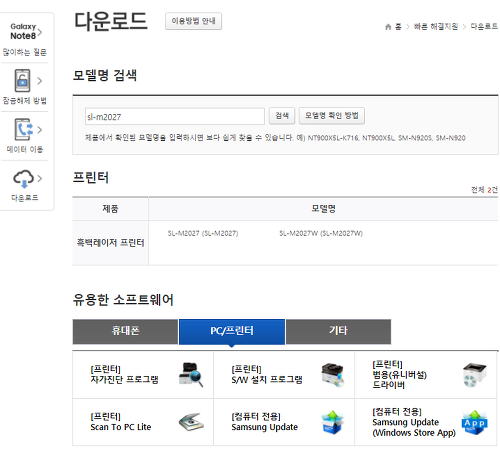Click the 제품 column header
The width and height of the screenshot is (500, 451).
(x=110, y=209)
